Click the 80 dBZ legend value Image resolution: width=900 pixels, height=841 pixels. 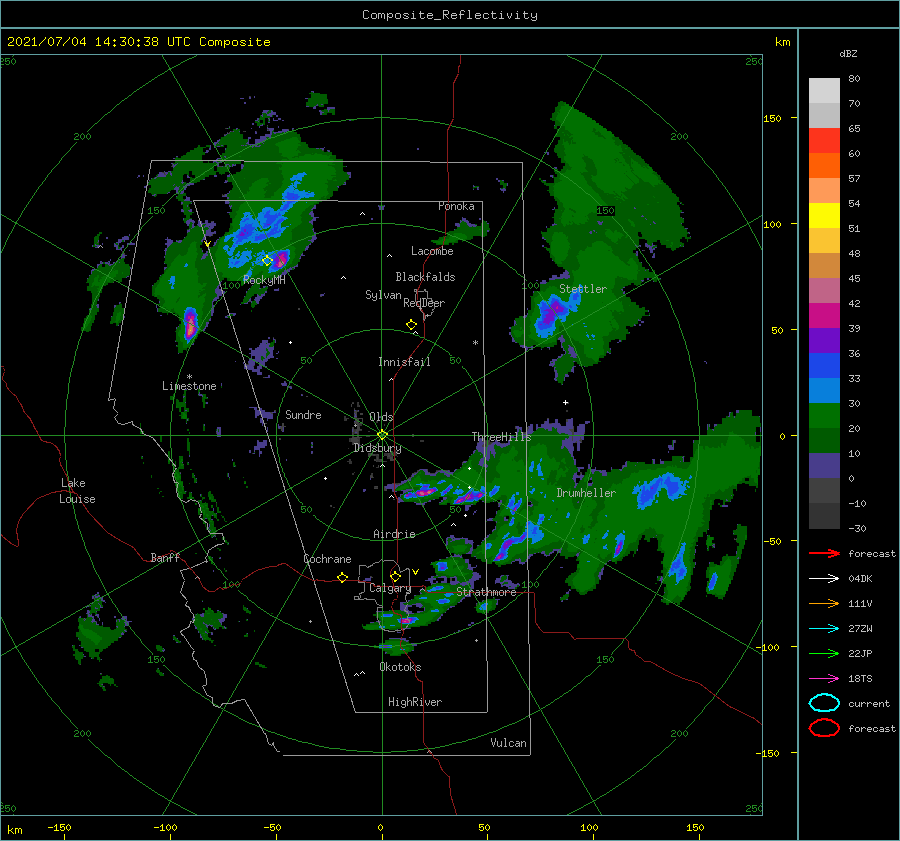click(x=854, y=79)
